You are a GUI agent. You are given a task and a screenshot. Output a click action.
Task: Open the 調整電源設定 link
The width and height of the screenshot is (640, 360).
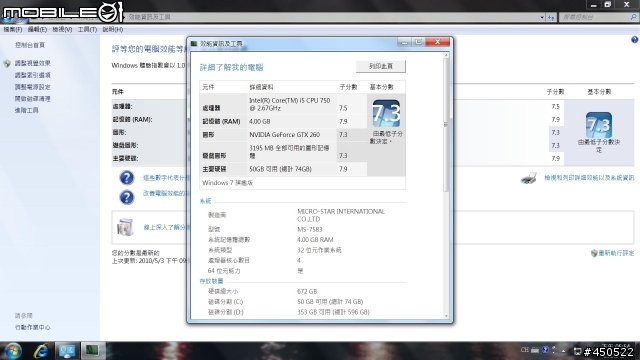(33, 87)
